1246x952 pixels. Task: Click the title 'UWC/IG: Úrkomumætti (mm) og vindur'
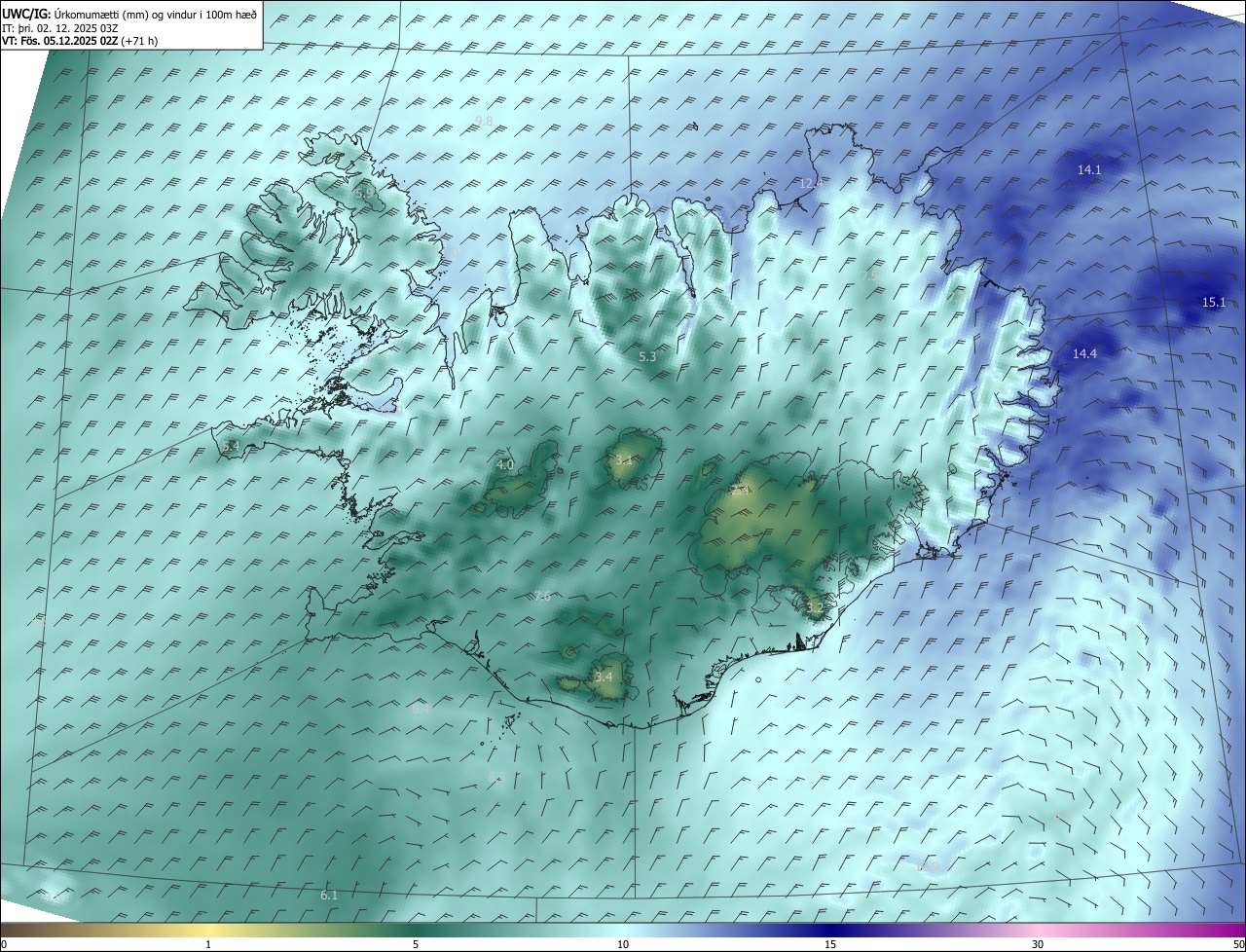click(x=129, y=14)
